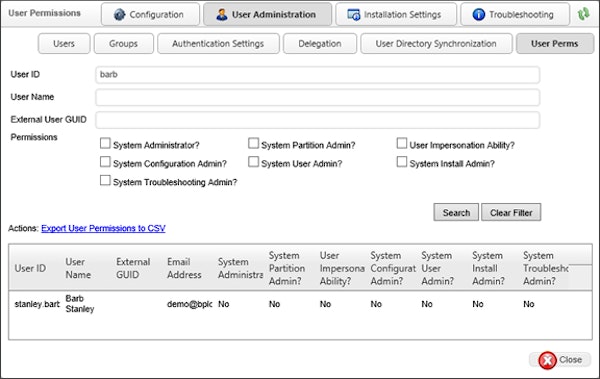Open the Authentication Settings tab
600x379 pixels.
218,44
